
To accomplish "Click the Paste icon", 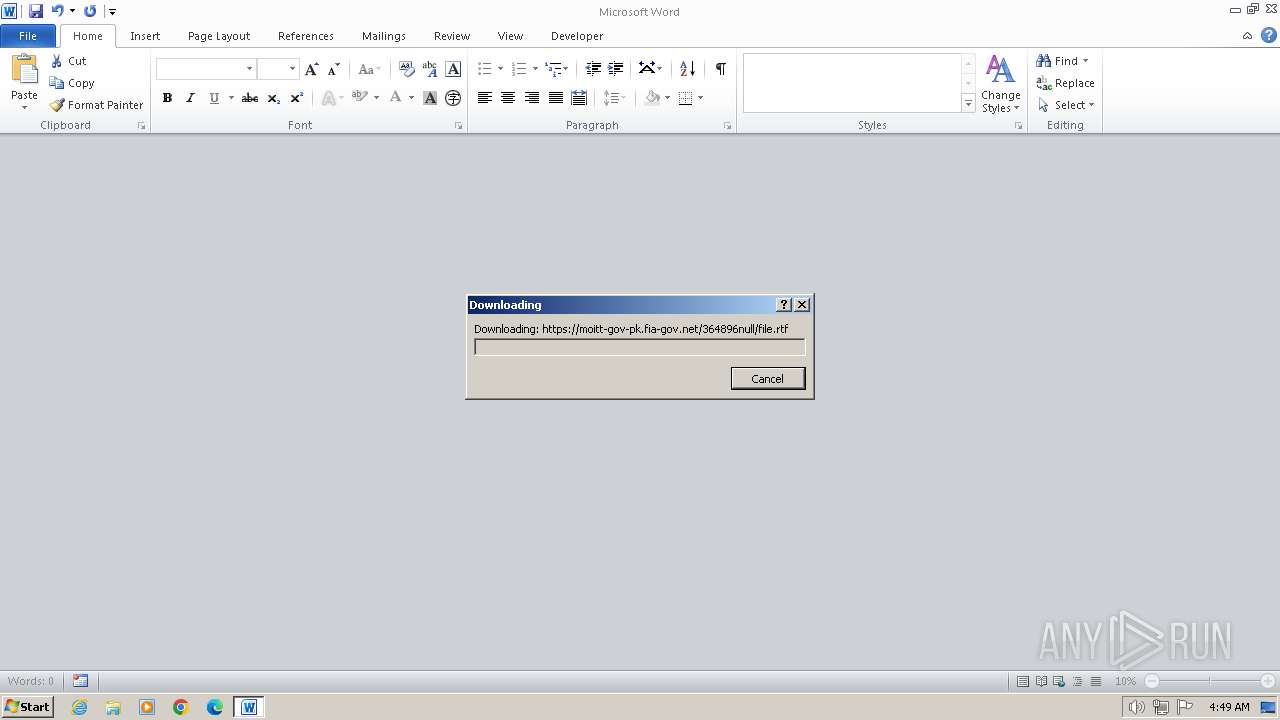I will (24, 70).
